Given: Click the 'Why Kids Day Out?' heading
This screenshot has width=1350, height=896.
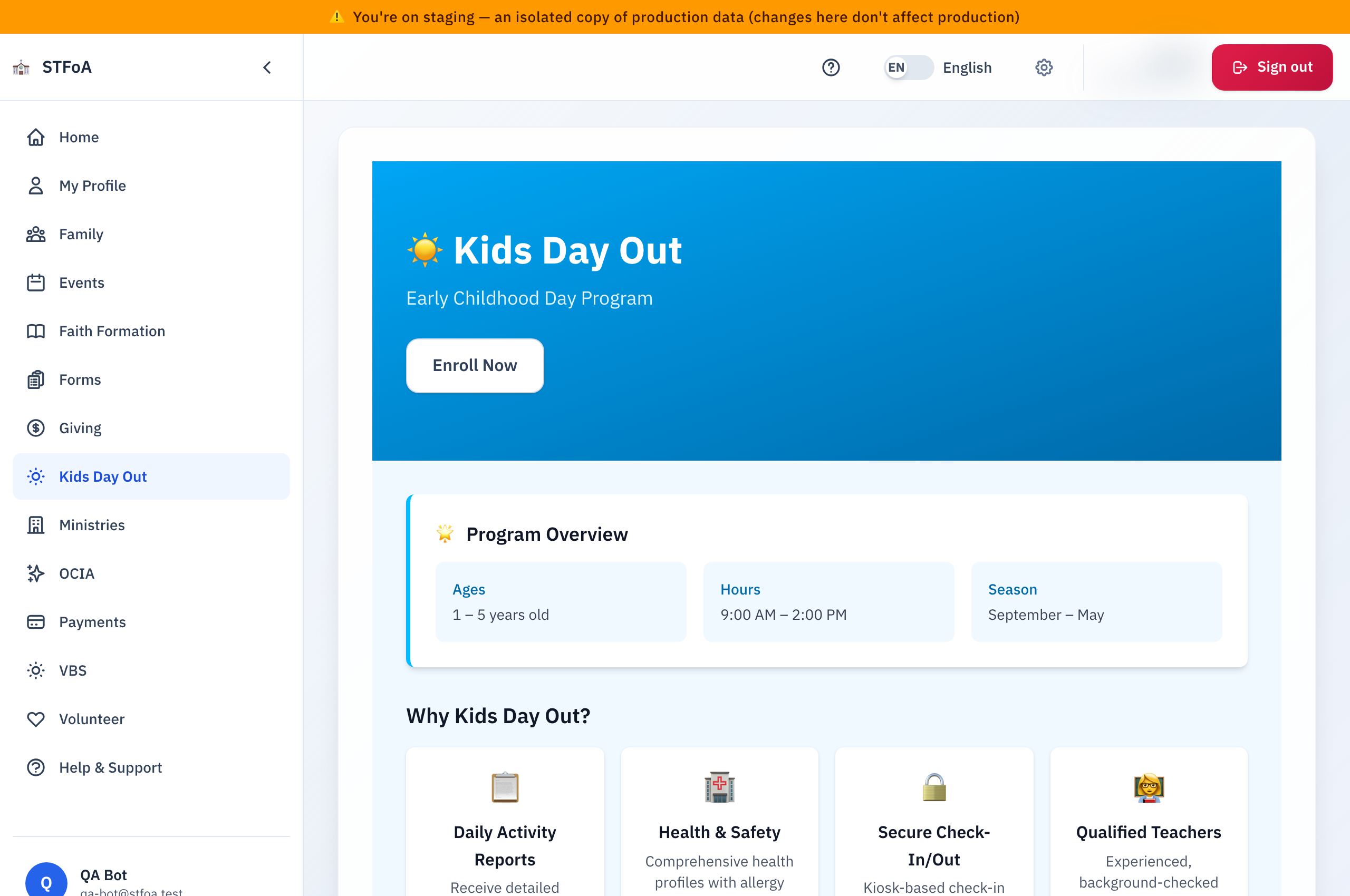Looking at the screenshot, I should 498,716.
